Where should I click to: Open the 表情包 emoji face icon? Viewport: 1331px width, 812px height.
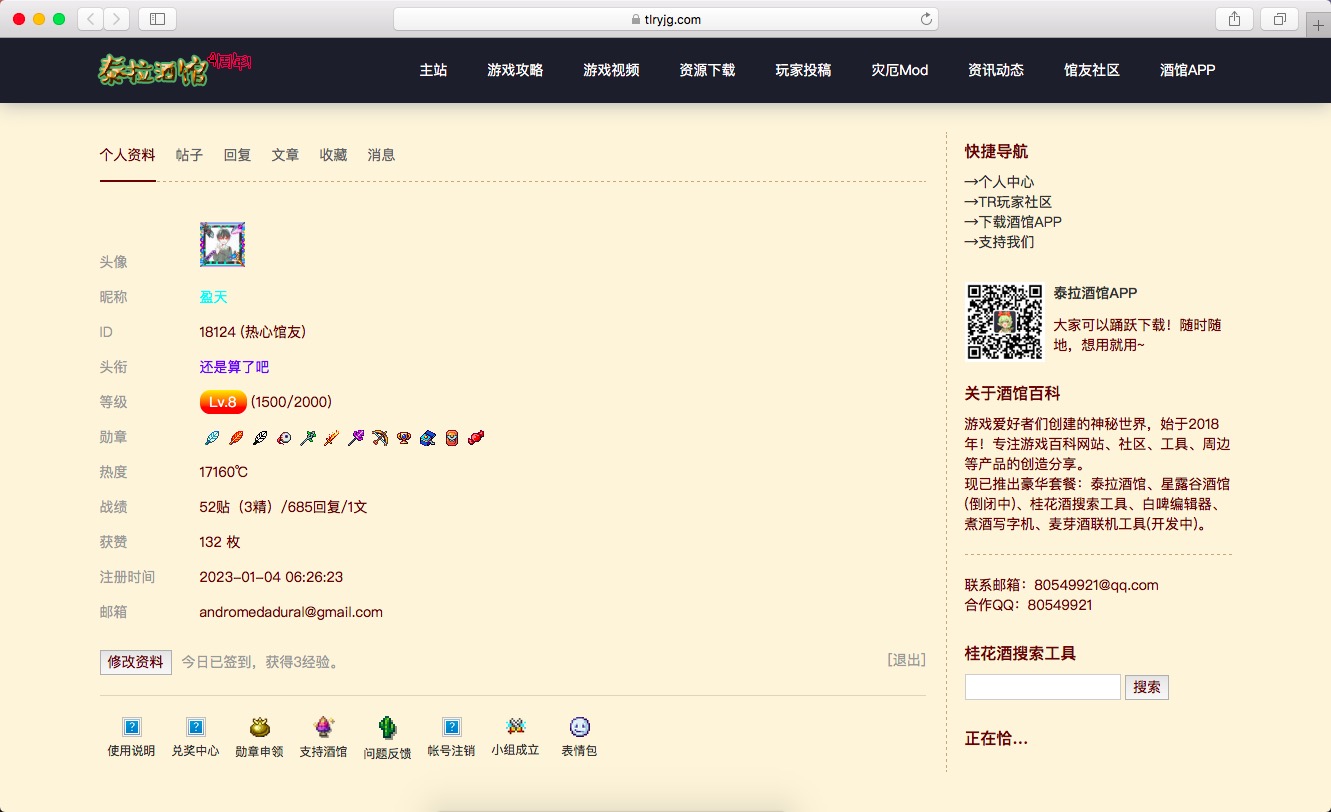click(579, 727)
